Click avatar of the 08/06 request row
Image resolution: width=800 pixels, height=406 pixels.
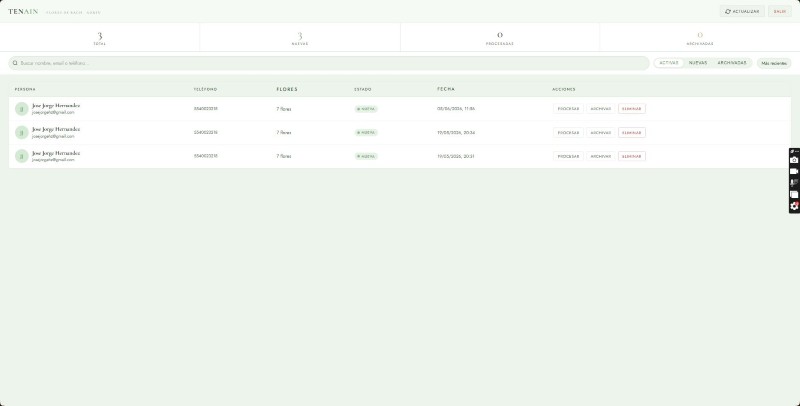(x=21, y=109)
